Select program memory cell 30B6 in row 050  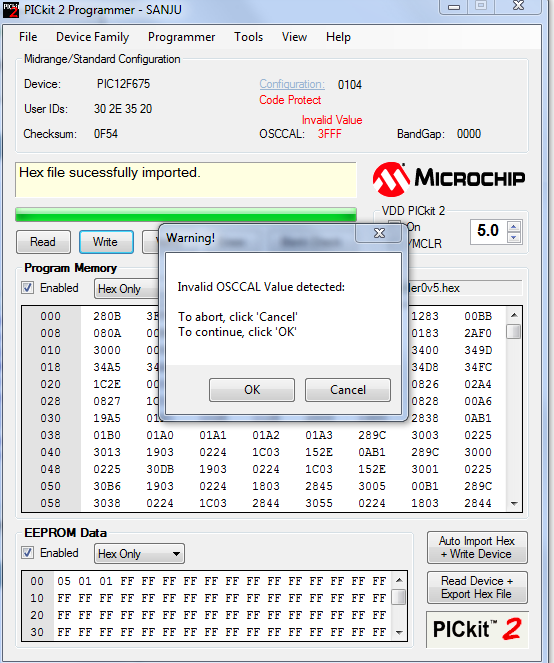(x=107, y=486)
